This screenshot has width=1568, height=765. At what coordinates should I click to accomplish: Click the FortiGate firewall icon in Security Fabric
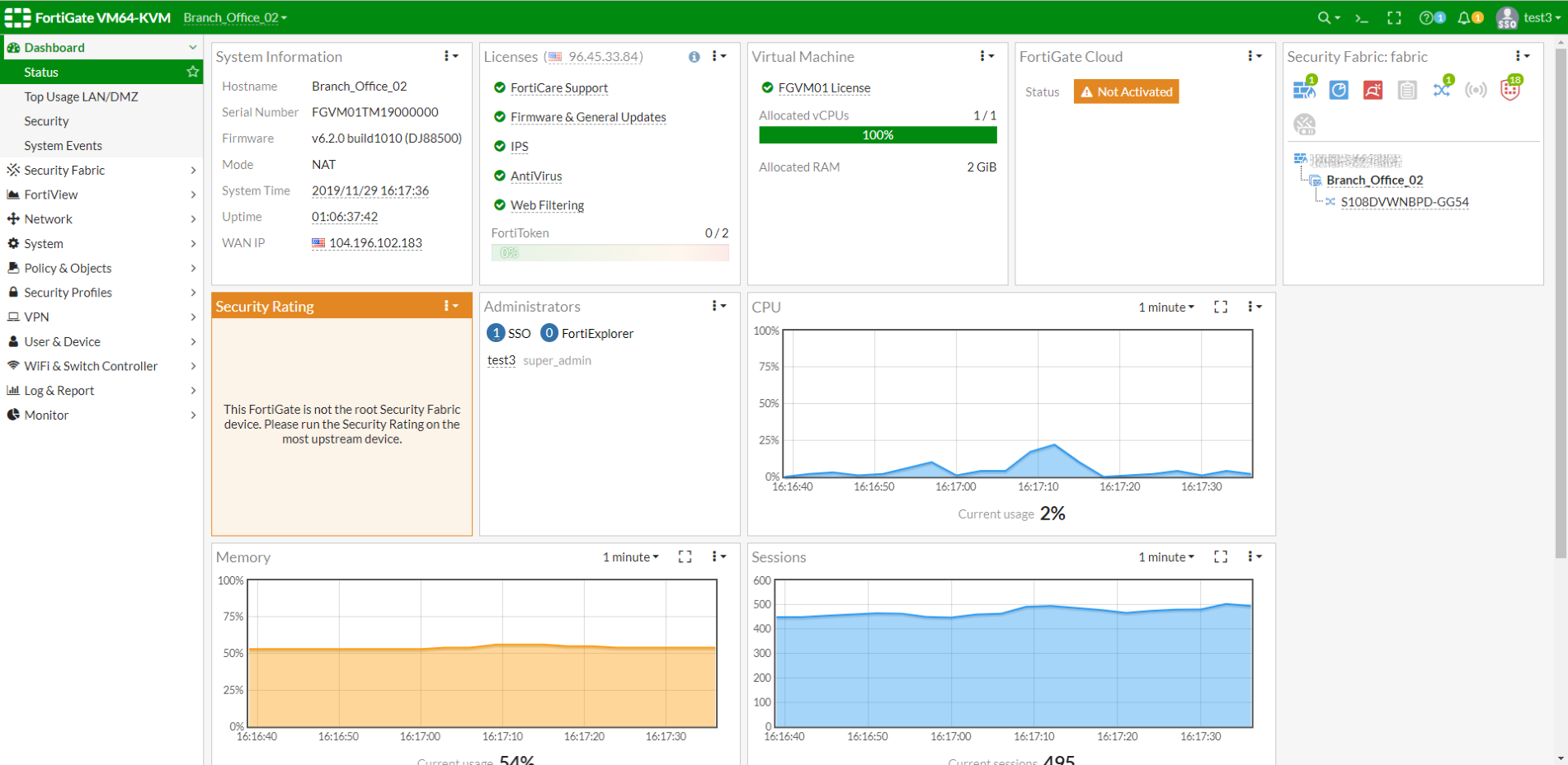[1304, 90]
